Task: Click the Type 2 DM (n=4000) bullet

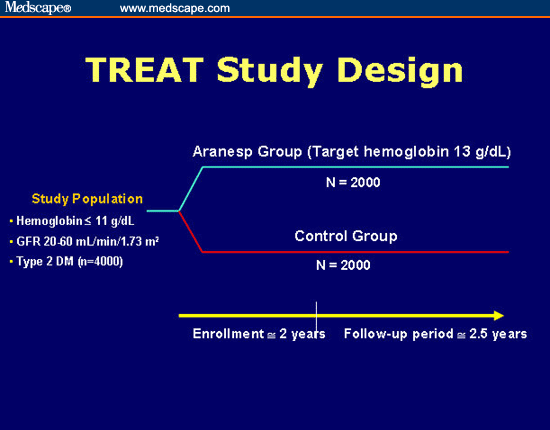Action: (x=66, y=262)
